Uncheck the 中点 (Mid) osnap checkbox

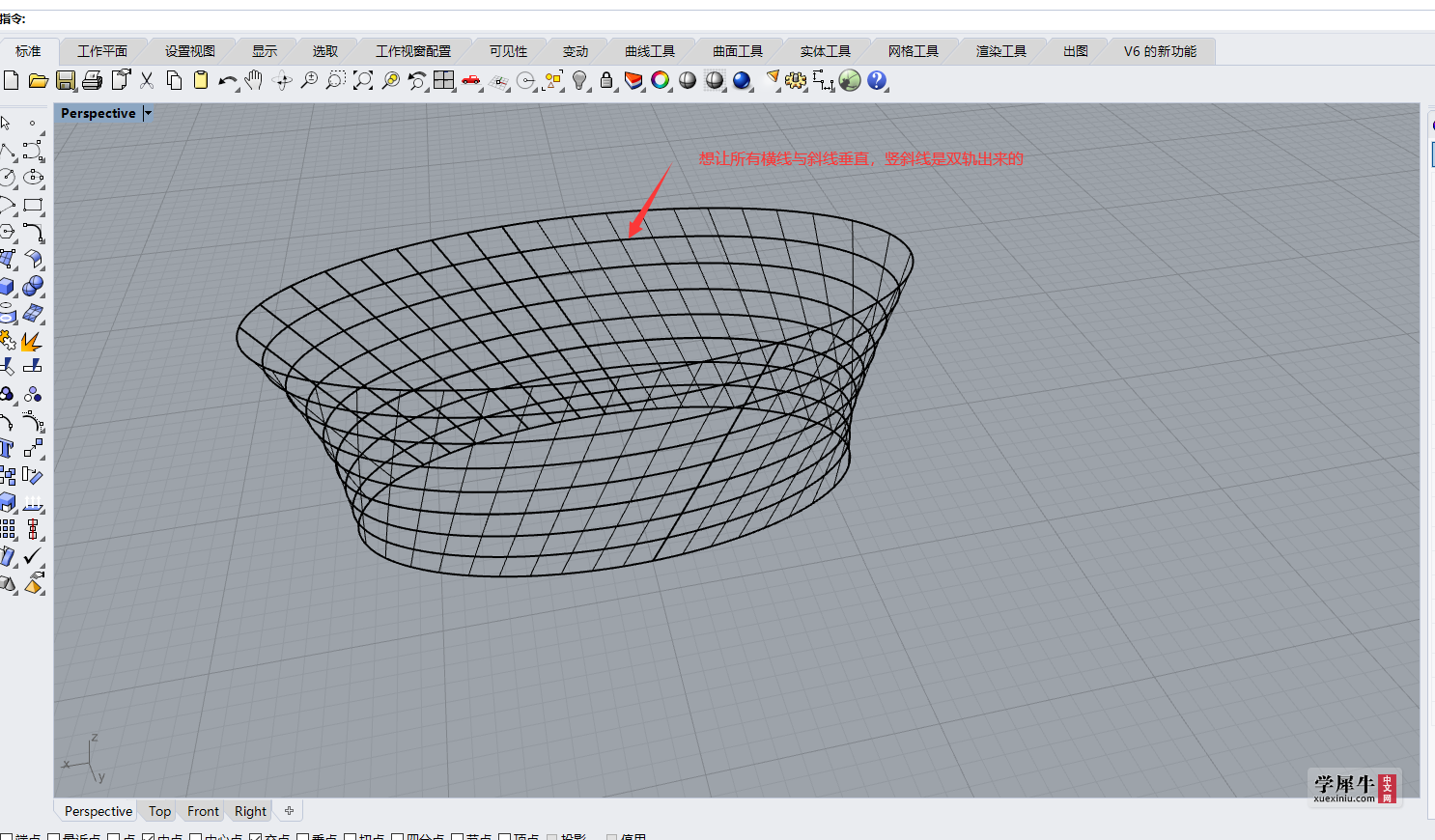coord(148,836)
